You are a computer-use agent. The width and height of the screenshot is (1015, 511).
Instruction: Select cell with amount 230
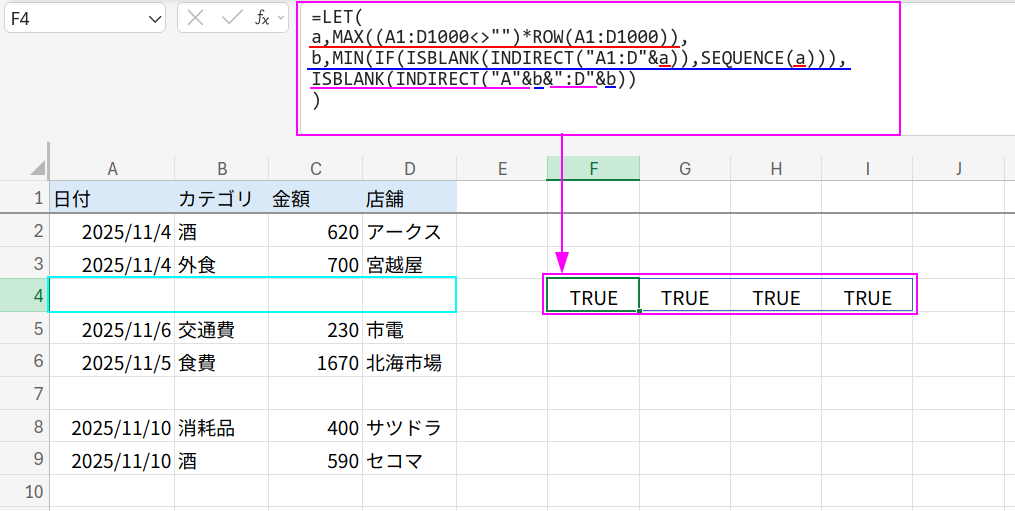(315, 329)
